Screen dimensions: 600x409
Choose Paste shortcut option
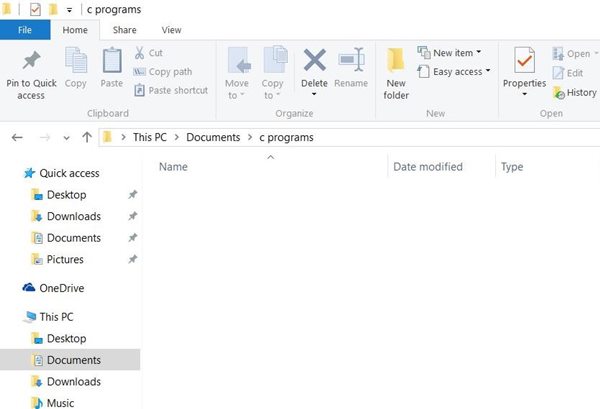[171, 90]
